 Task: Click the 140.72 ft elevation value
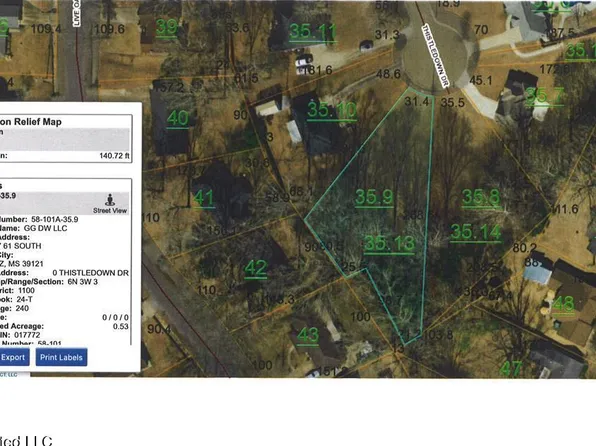point(114,156)
